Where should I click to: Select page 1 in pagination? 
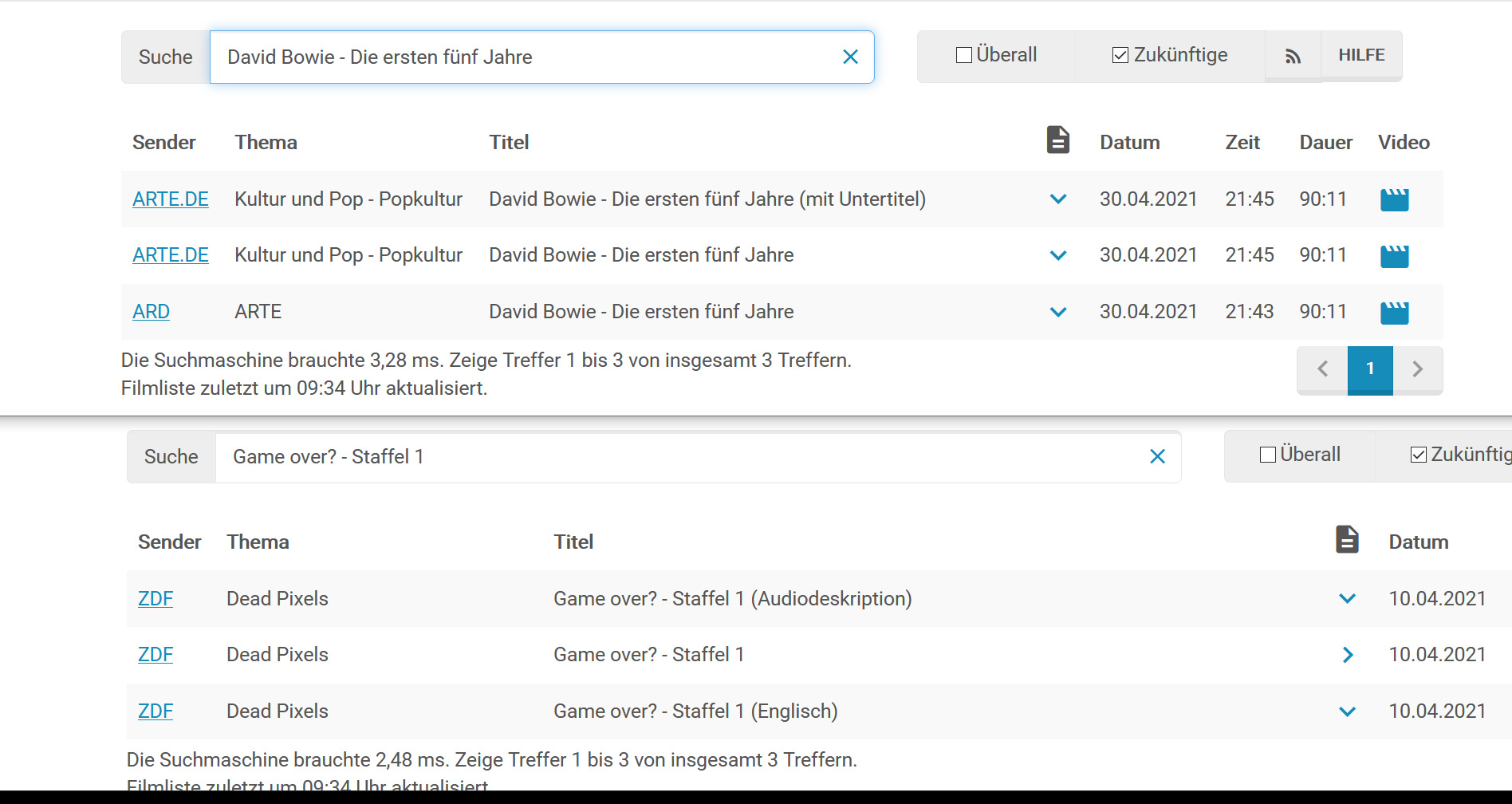coord(1370,368)
